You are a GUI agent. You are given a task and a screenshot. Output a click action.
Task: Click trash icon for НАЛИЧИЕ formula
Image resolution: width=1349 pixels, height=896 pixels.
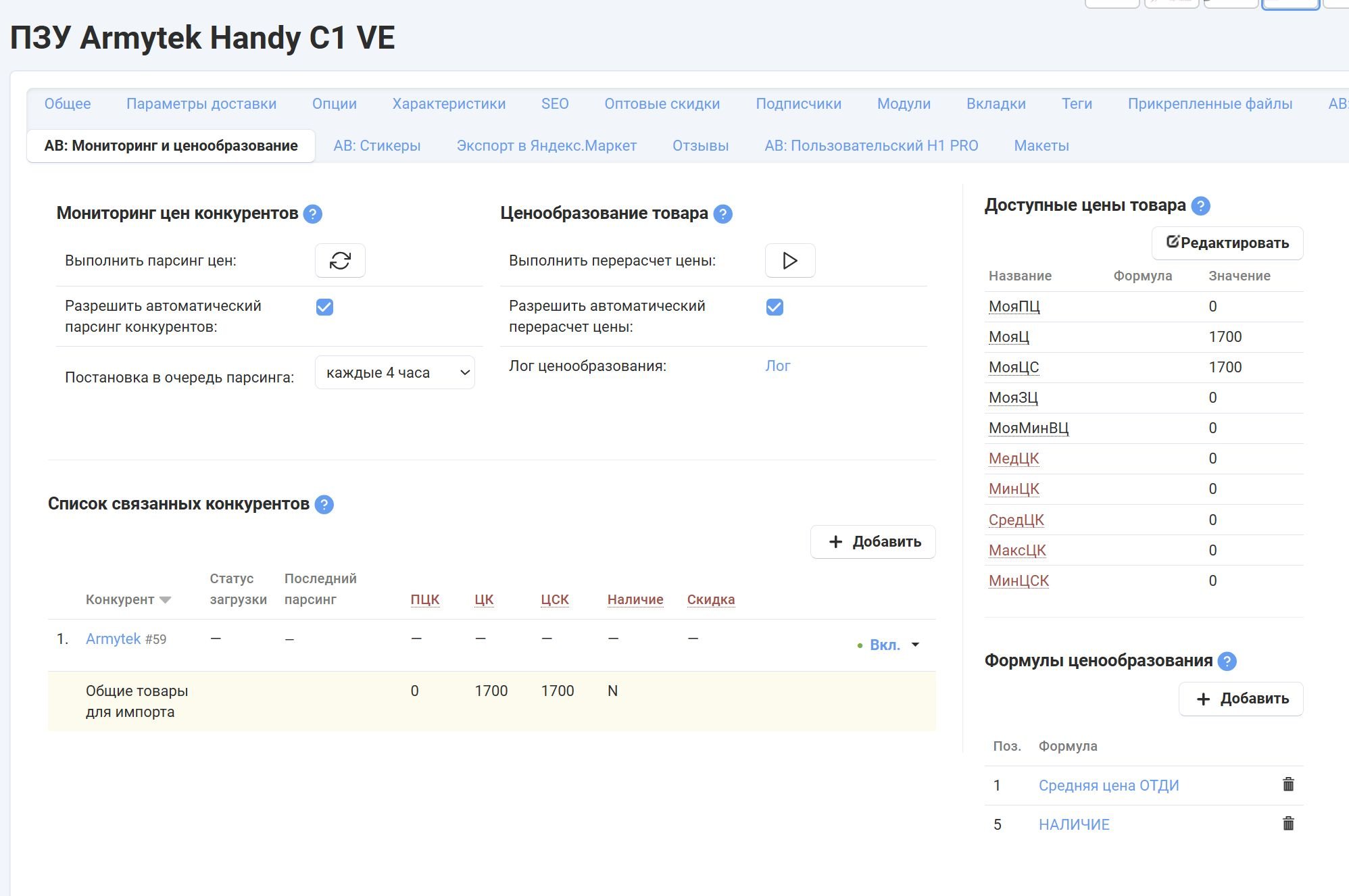[x=1288, y=824]
